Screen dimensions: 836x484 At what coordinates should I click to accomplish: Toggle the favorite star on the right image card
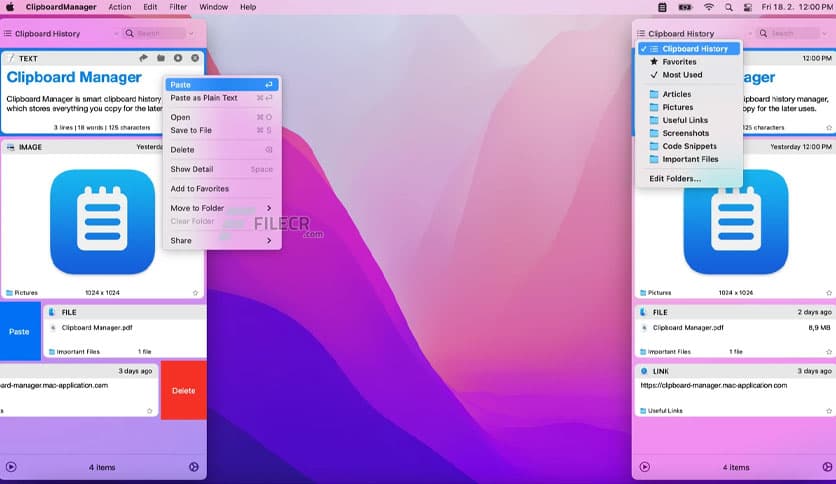click(x=829, y=293)
